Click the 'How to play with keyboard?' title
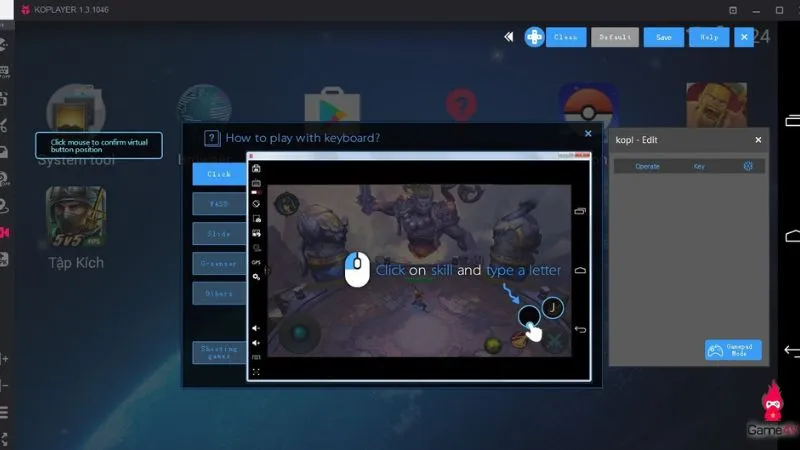Viewport: 800px width, 450px height. [x=303, y=138]
